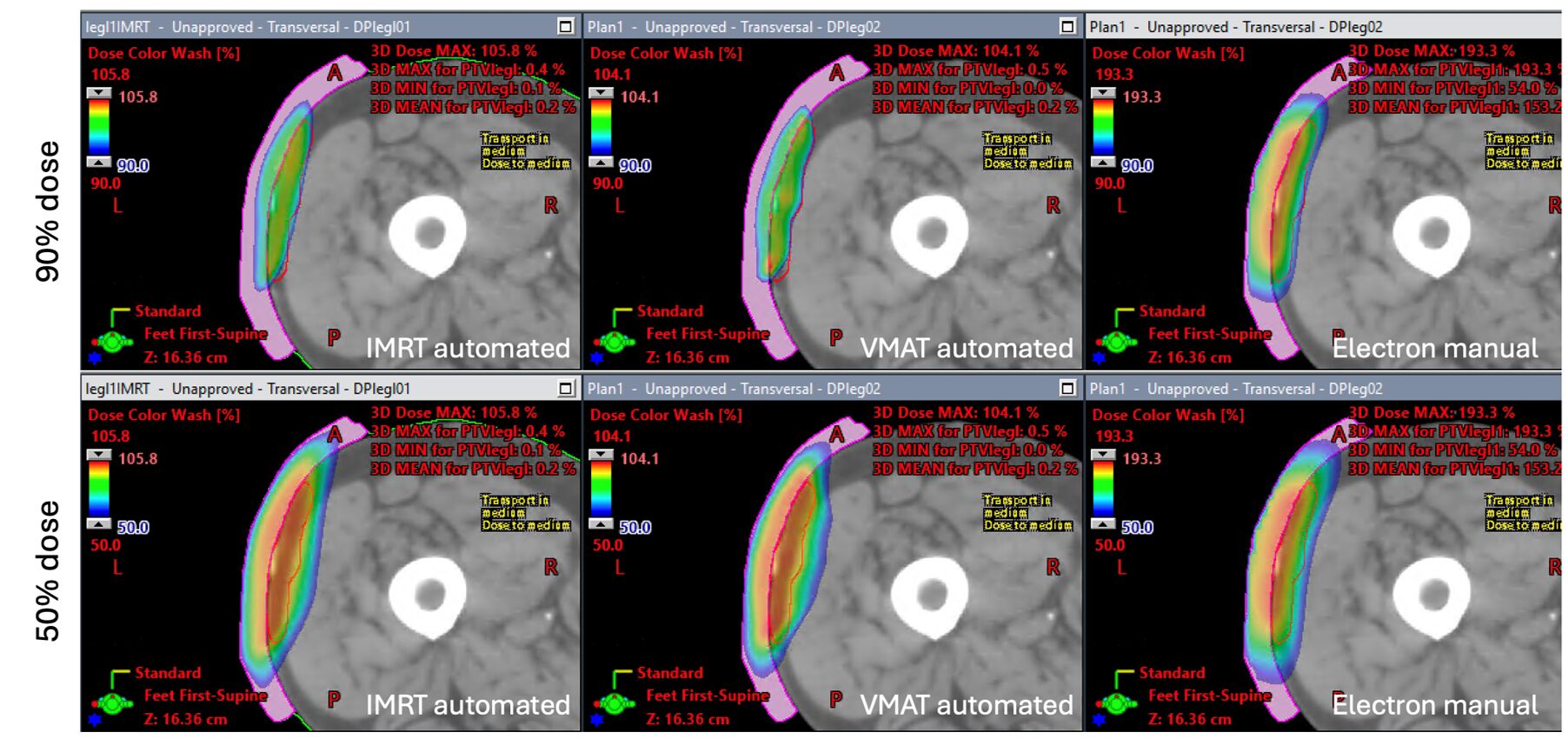Maximize the top-left legl1IMRT transversal view
The width and height of the screenshot is (1568, 739).
click(565, 27)
